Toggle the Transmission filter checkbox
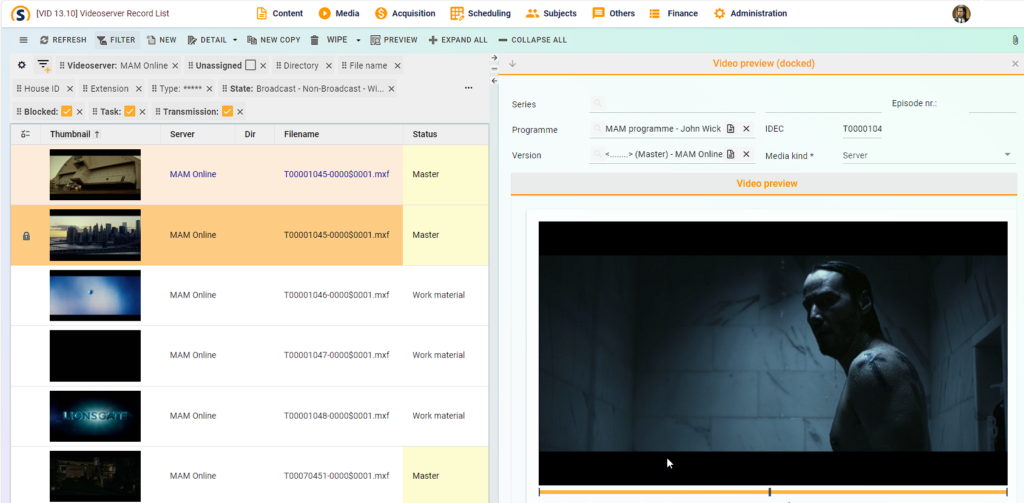 click(x=227, y=111)
